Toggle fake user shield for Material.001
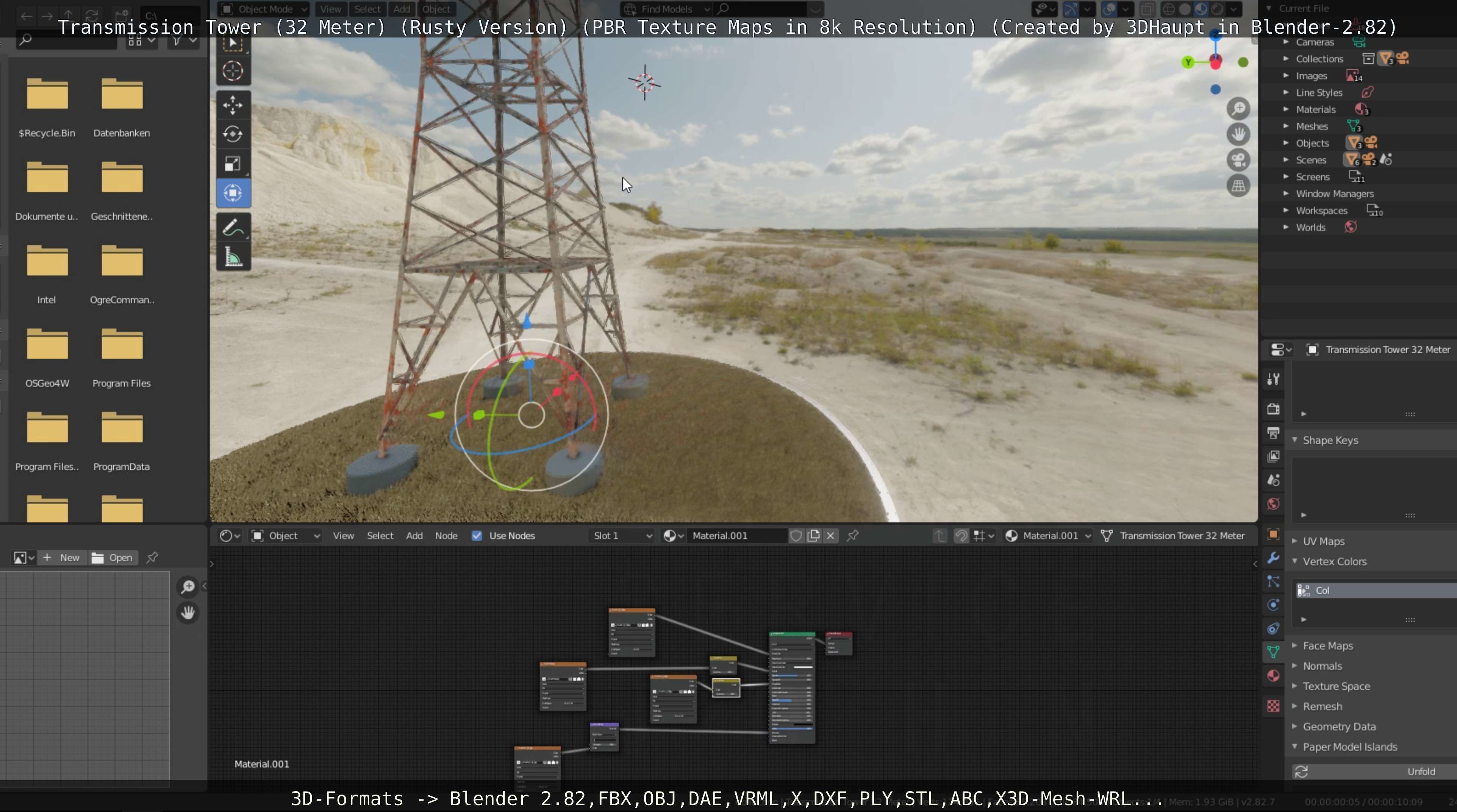Viewport: 1457px width, 812px height. (796, 536)
